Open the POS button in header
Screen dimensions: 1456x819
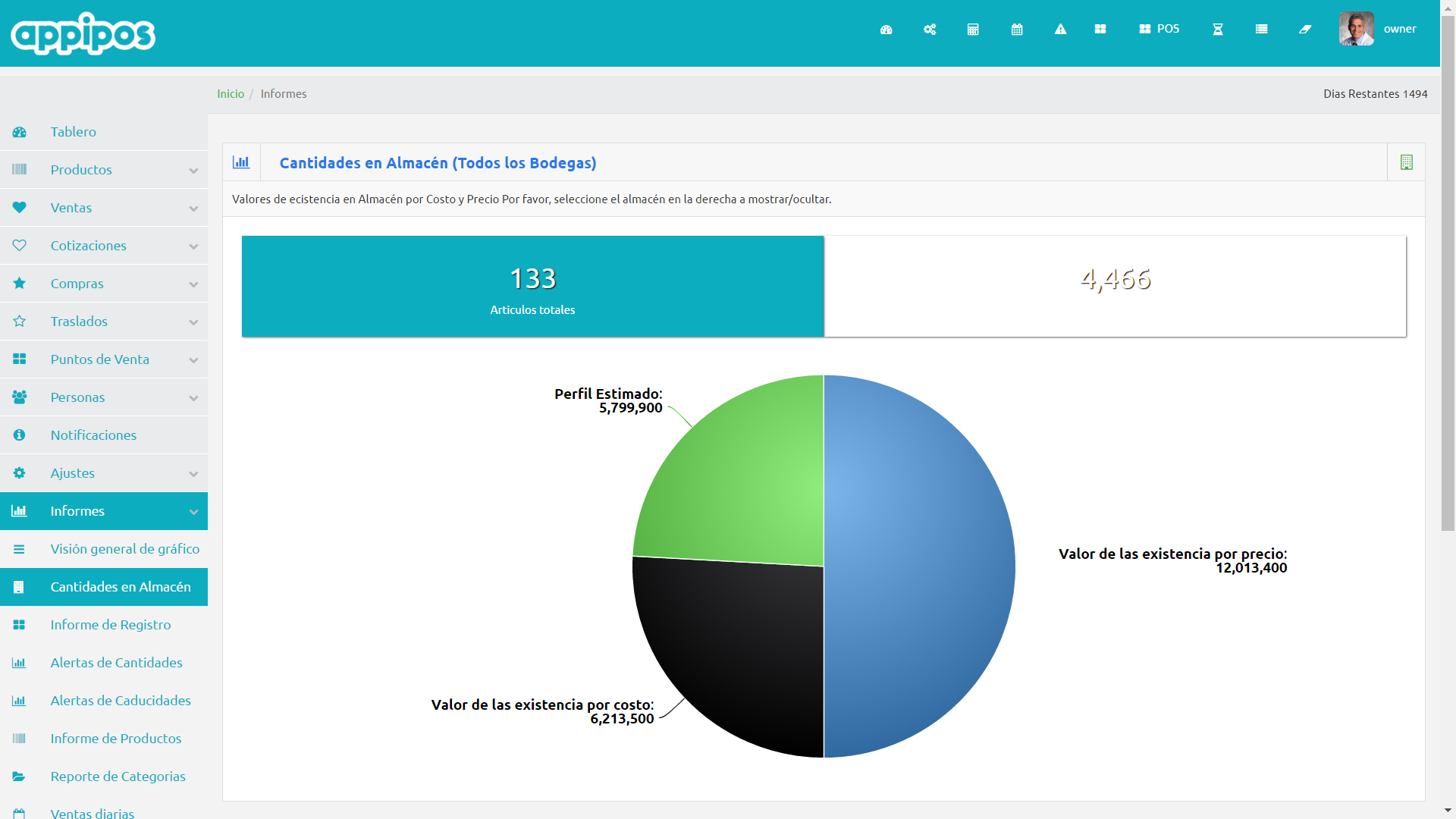click(x=1159, y=30)
